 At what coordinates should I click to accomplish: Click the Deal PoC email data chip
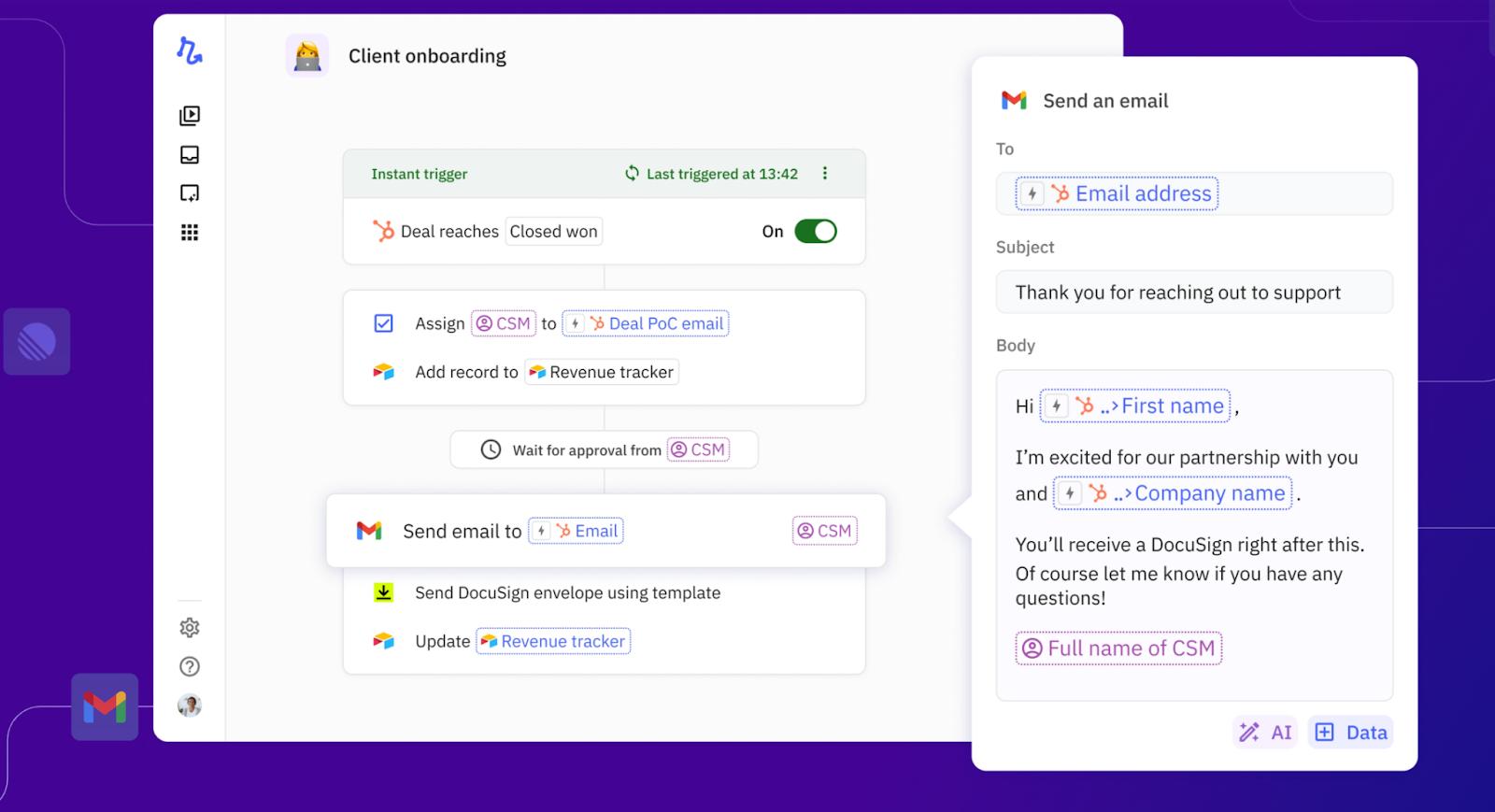(646, 323)
